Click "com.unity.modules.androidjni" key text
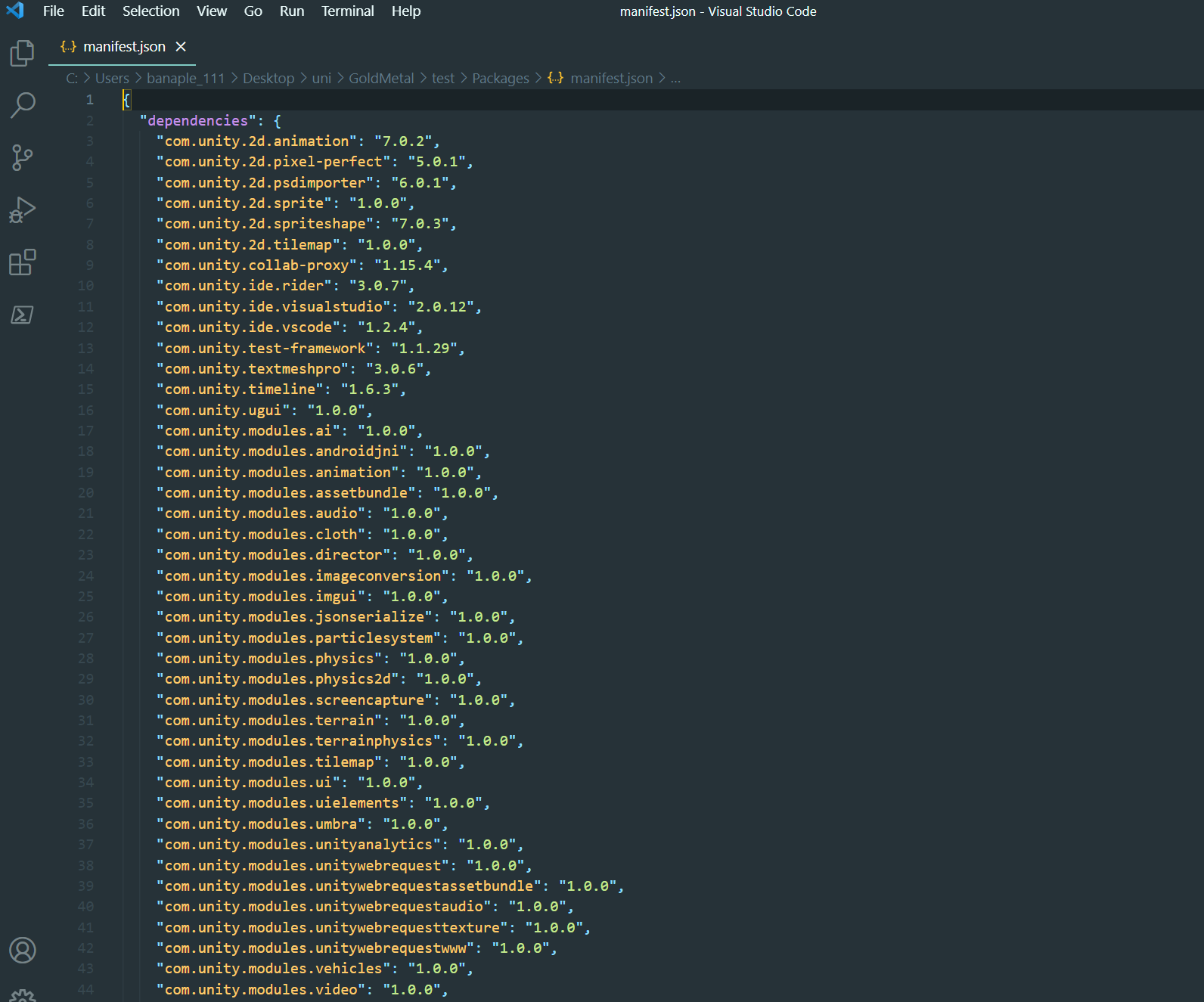Viewport: 1204px width, 1002px height. [281, 451]
